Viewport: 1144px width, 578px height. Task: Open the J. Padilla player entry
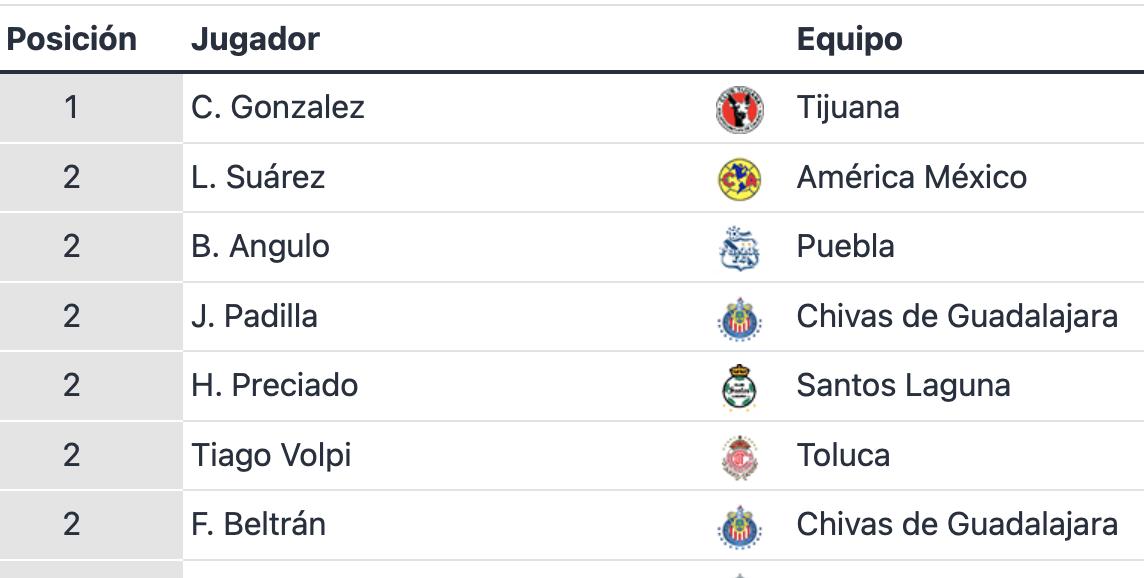pyautogui.click(x=254, y=316)
